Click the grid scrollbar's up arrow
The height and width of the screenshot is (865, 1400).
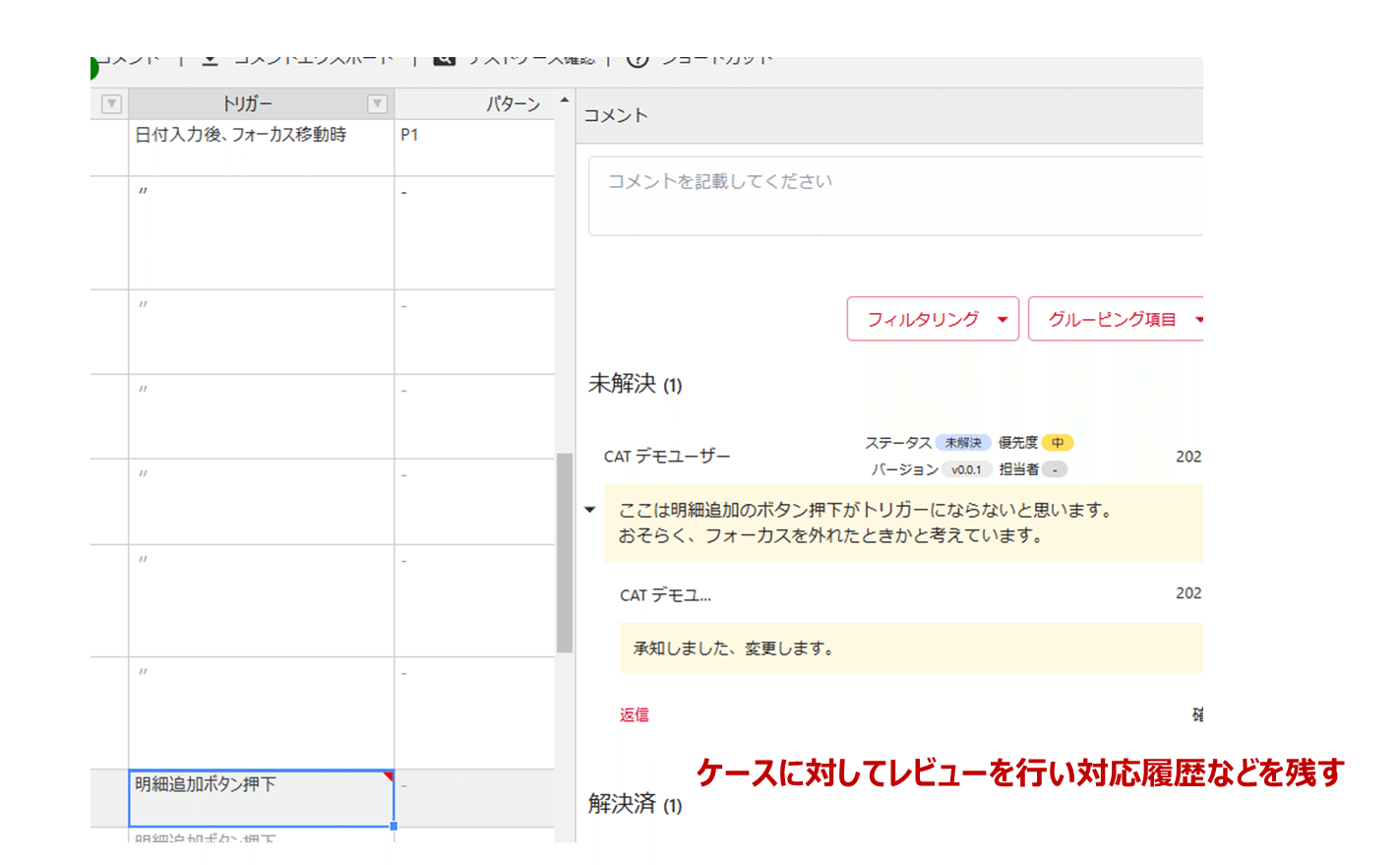click(565, 100)
